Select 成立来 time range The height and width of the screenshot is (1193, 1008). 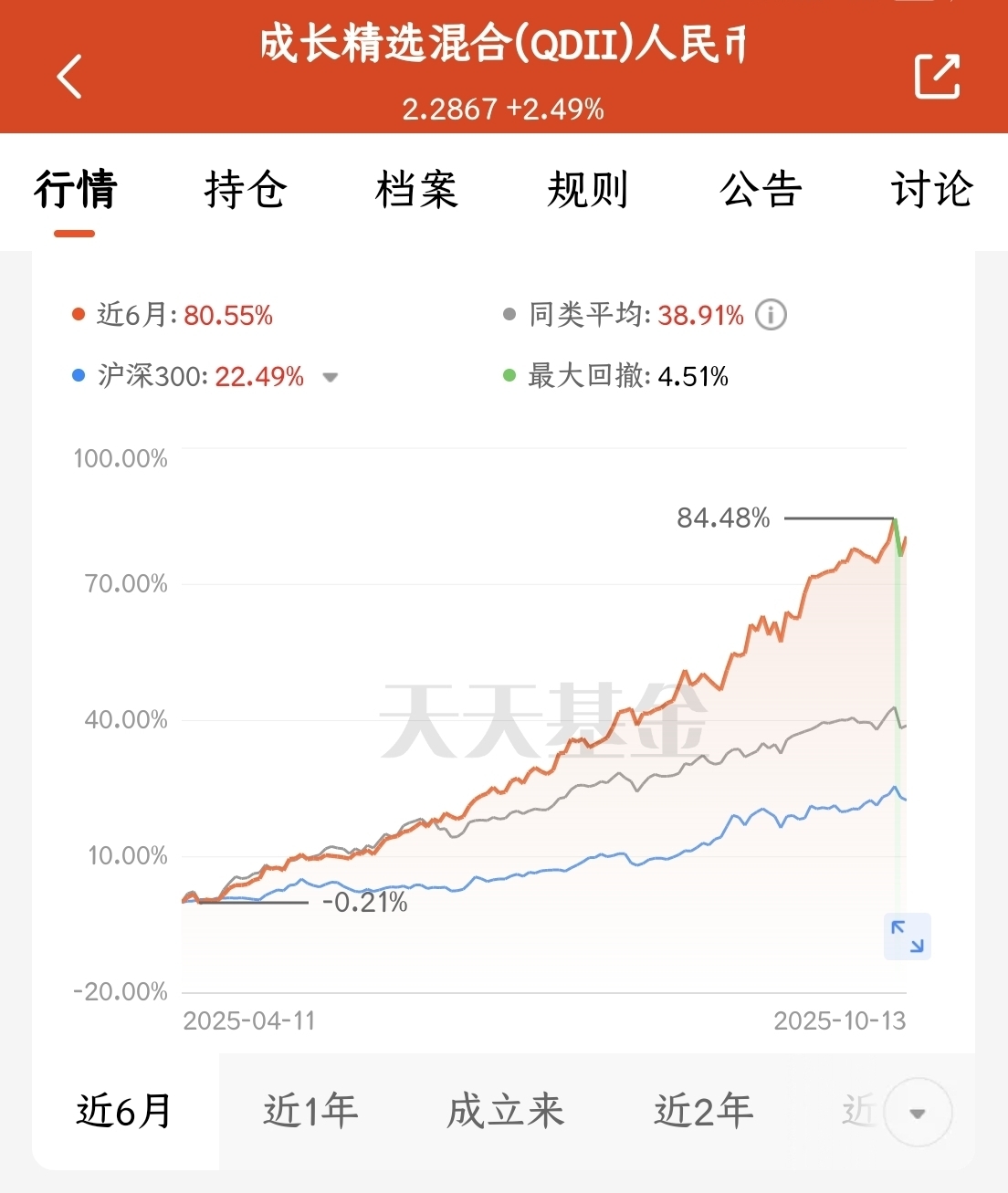point(505,1111)
